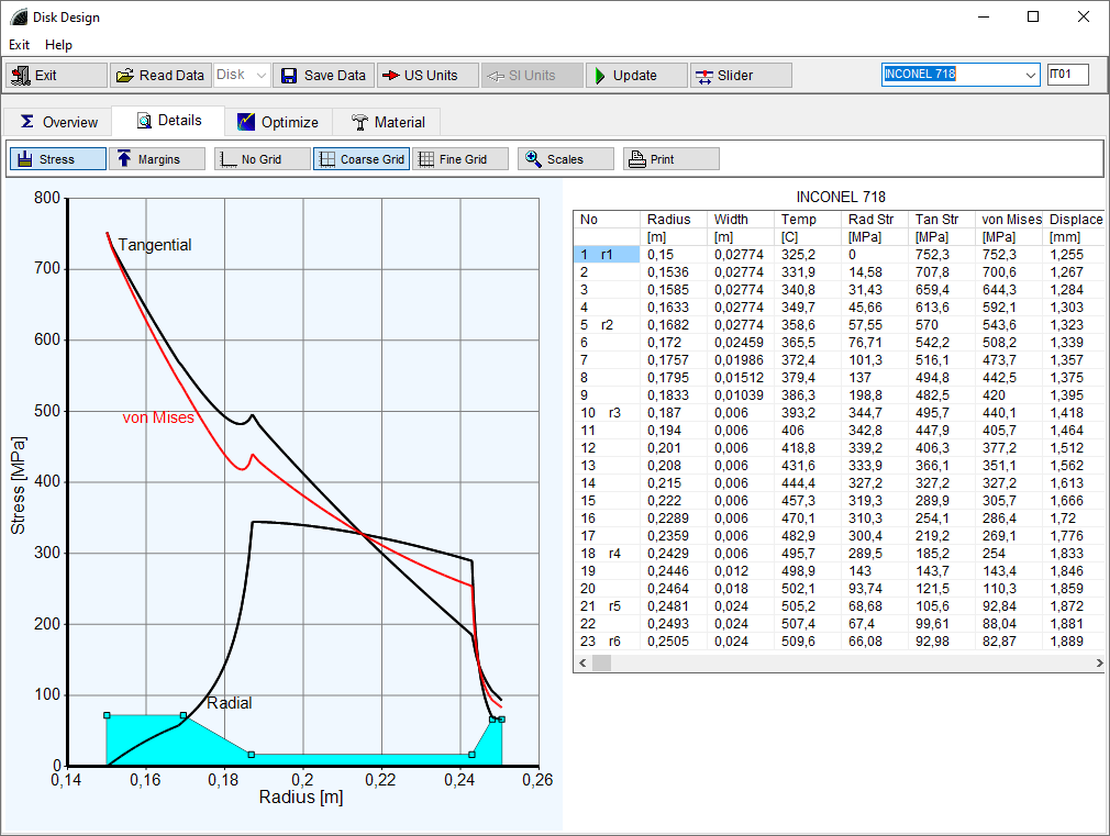The width and height of the screenshot is (1110, 836).
Task: Click the US Units red arrow icon
Action: point(391,75)
